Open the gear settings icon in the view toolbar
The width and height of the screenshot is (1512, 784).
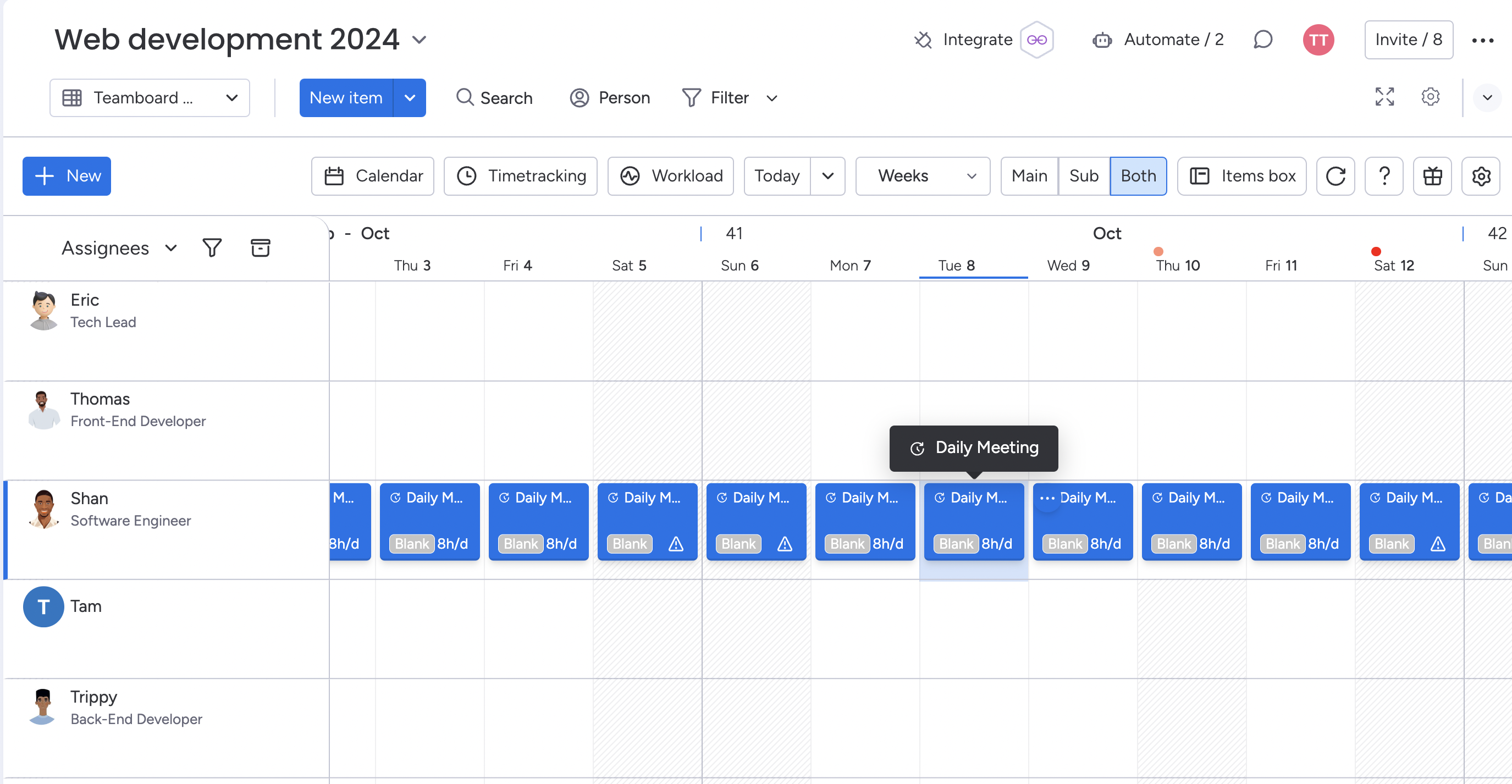pyautogui.click(x=1480, y=176)
